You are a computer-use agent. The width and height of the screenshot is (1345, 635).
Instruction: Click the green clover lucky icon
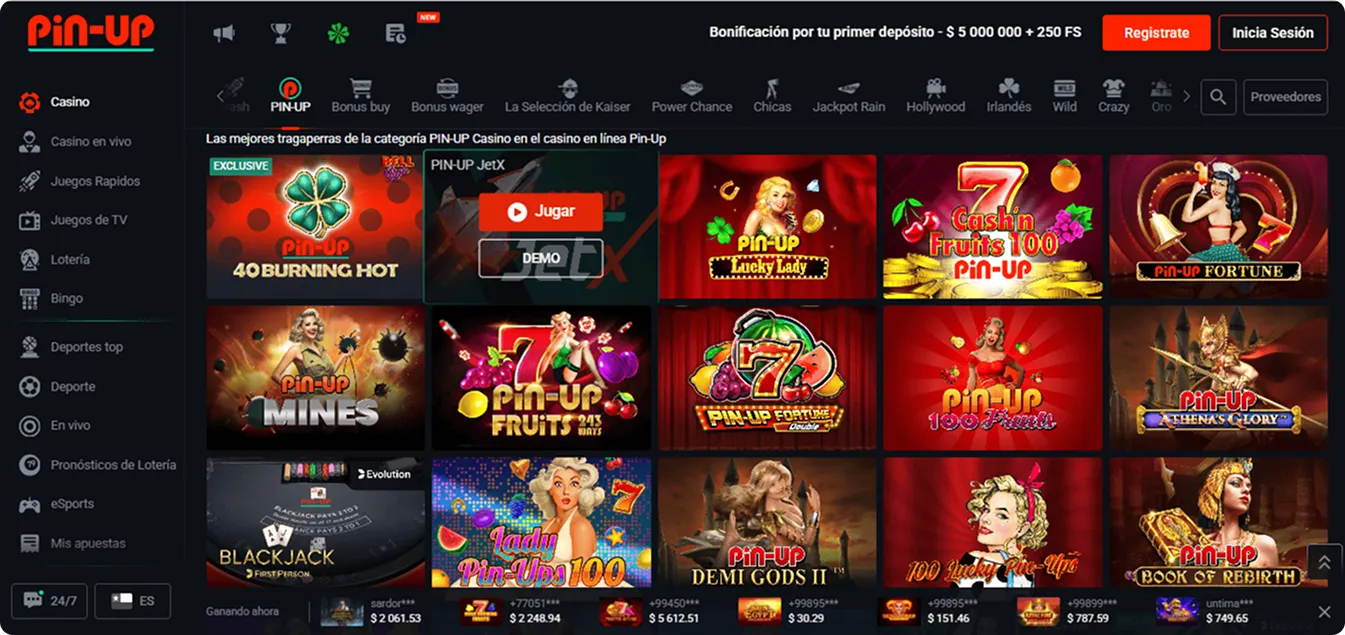(x=338, y=32)
